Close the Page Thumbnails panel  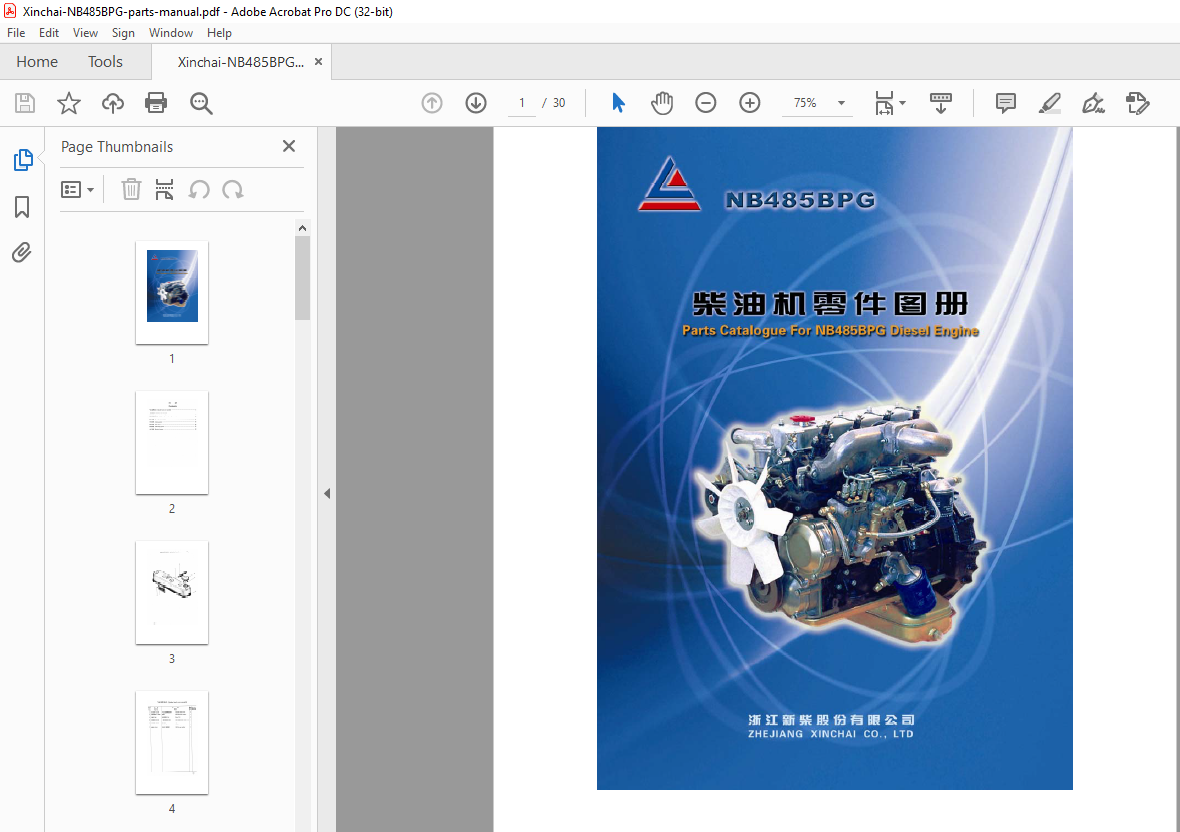289,146
